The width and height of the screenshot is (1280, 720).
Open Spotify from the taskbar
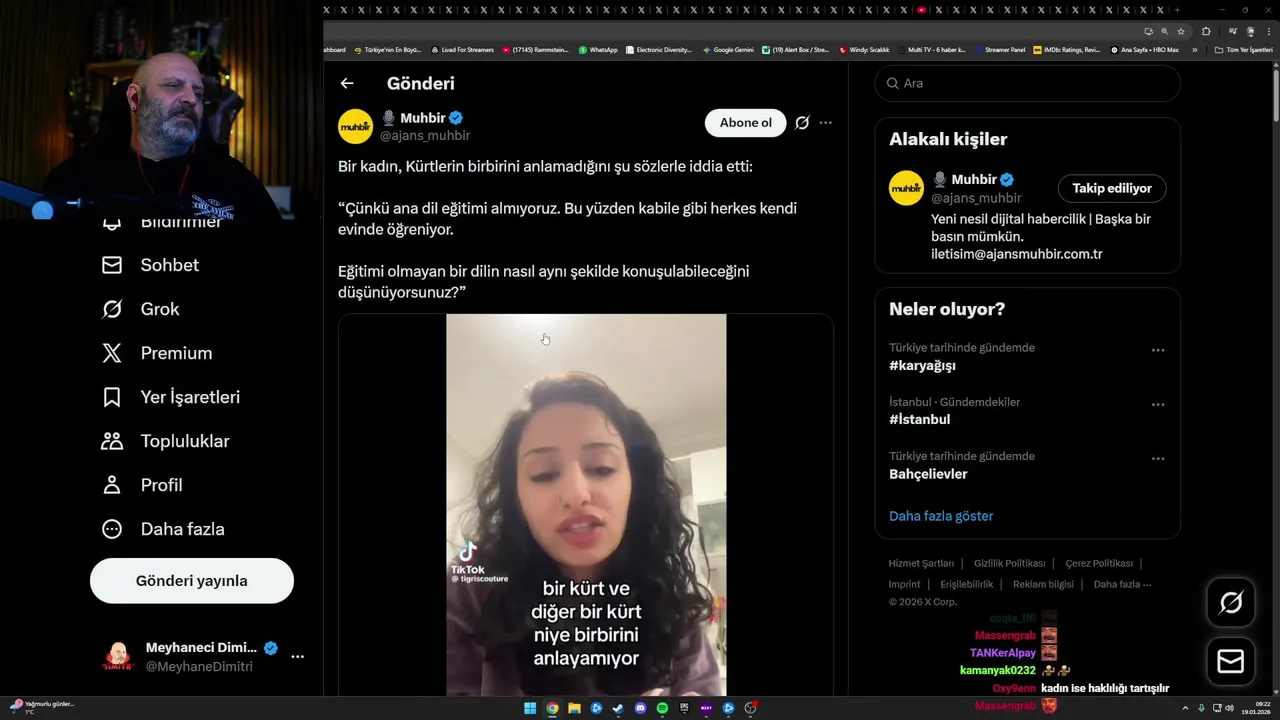pyautogui.click(x=662, y=708)
